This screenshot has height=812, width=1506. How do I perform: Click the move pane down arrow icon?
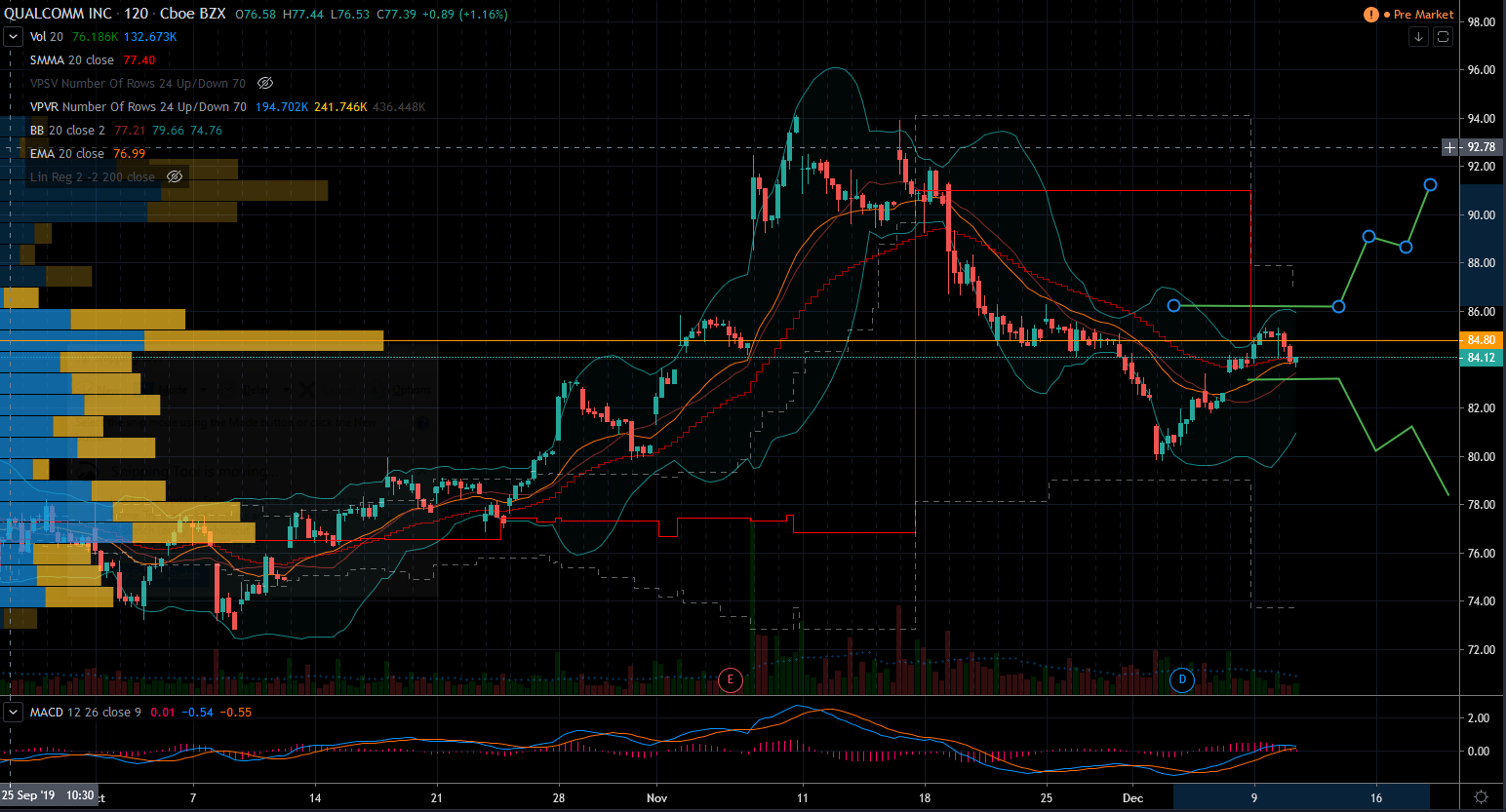(x=1418, y=37)
